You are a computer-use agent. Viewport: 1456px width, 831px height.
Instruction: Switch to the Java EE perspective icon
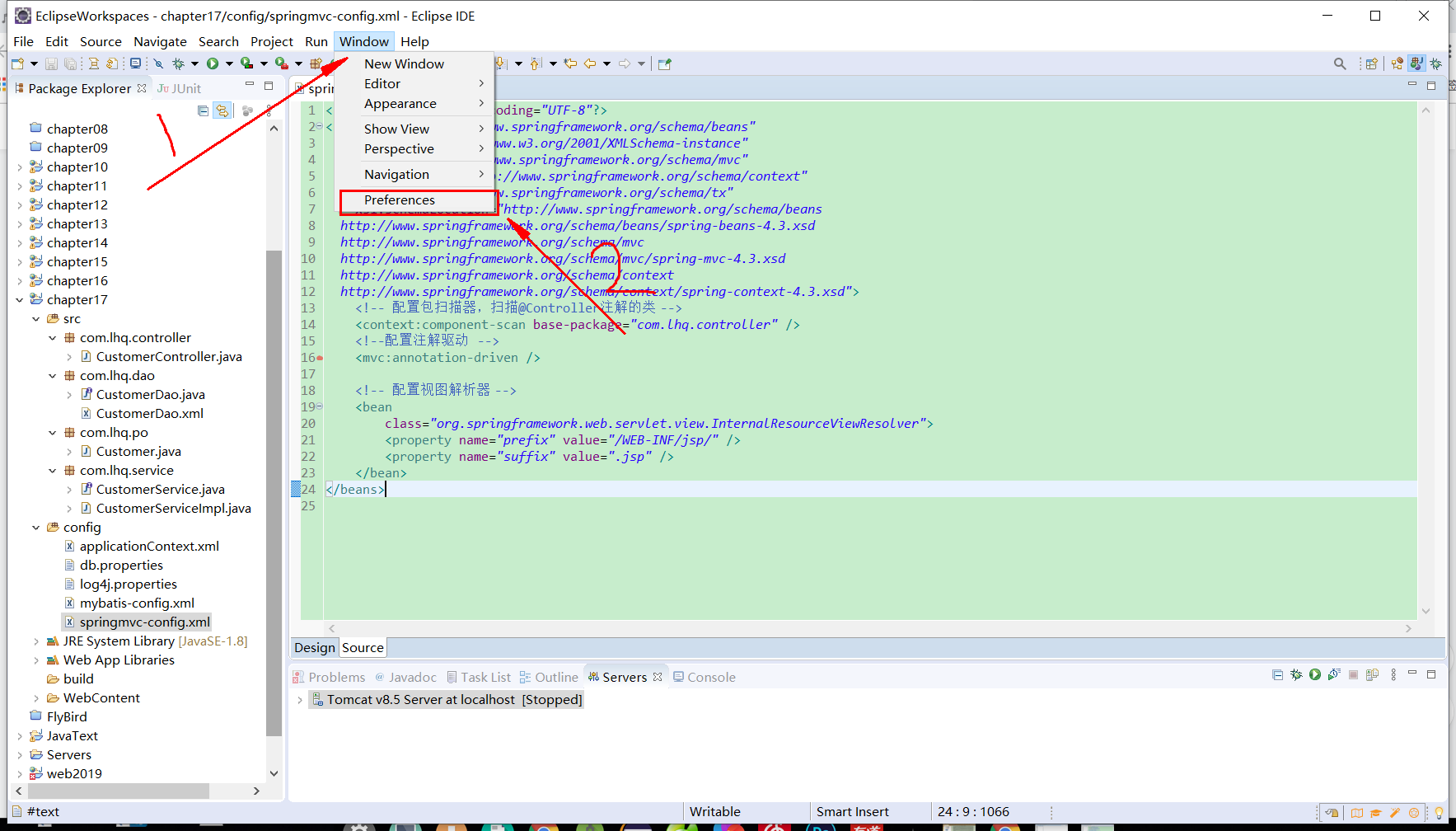pos(1397,63)
